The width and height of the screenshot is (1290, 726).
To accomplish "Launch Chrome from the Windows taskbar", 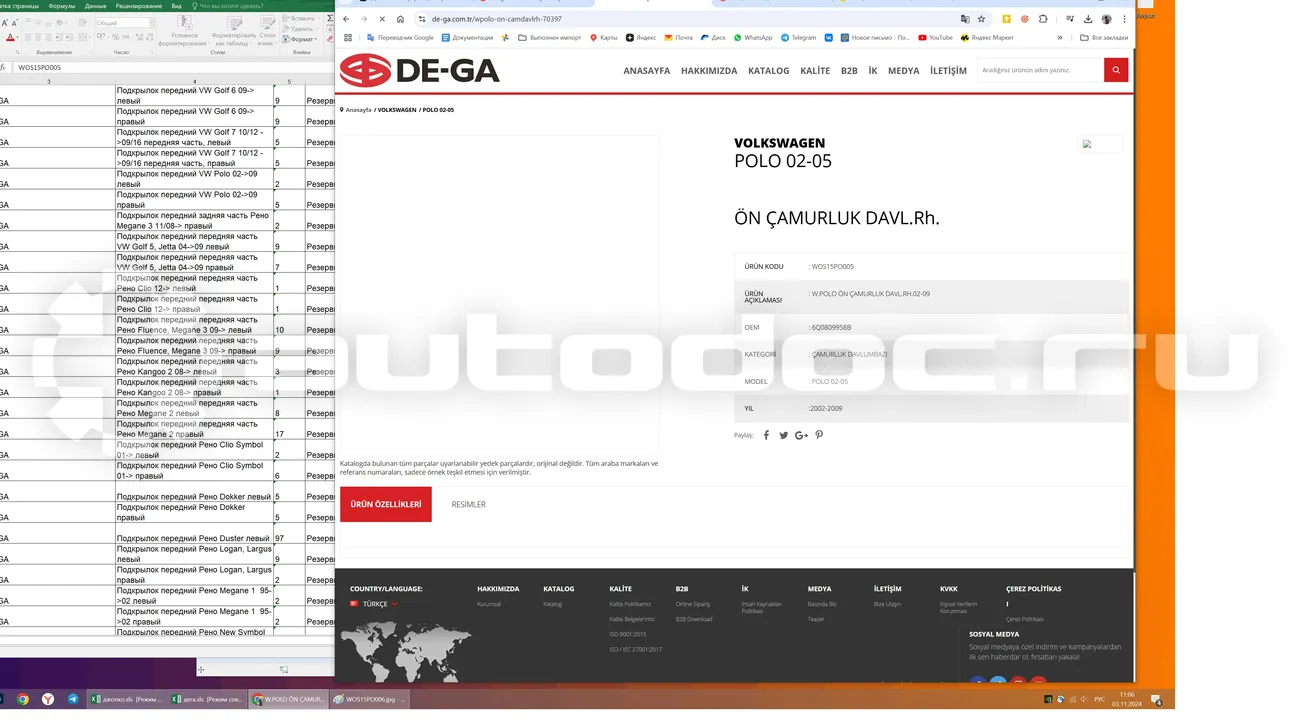I will (x=23, y=700).
